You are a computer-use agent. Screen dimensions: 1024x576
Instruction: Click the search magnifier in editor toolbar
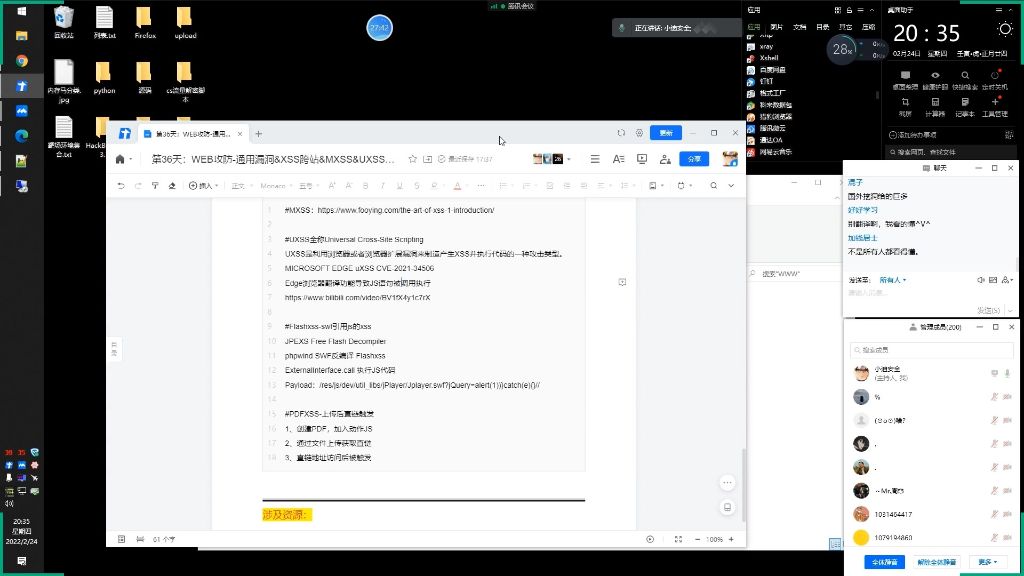[x=714, y=185]
